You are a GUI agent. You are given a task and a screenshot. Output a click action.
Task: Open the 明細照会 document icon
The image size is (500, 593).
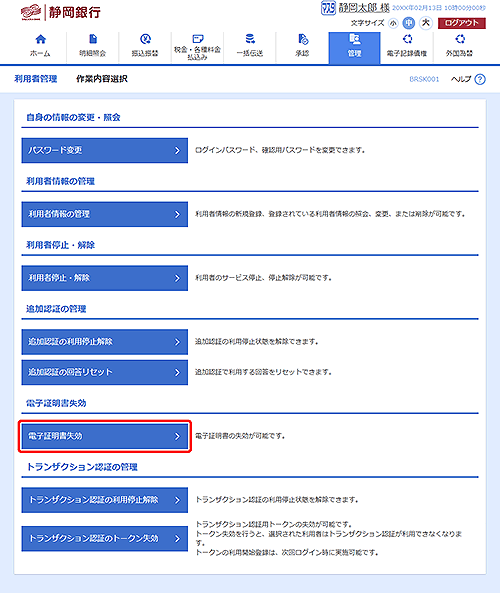pyautogui.click(x=93, y=39)
